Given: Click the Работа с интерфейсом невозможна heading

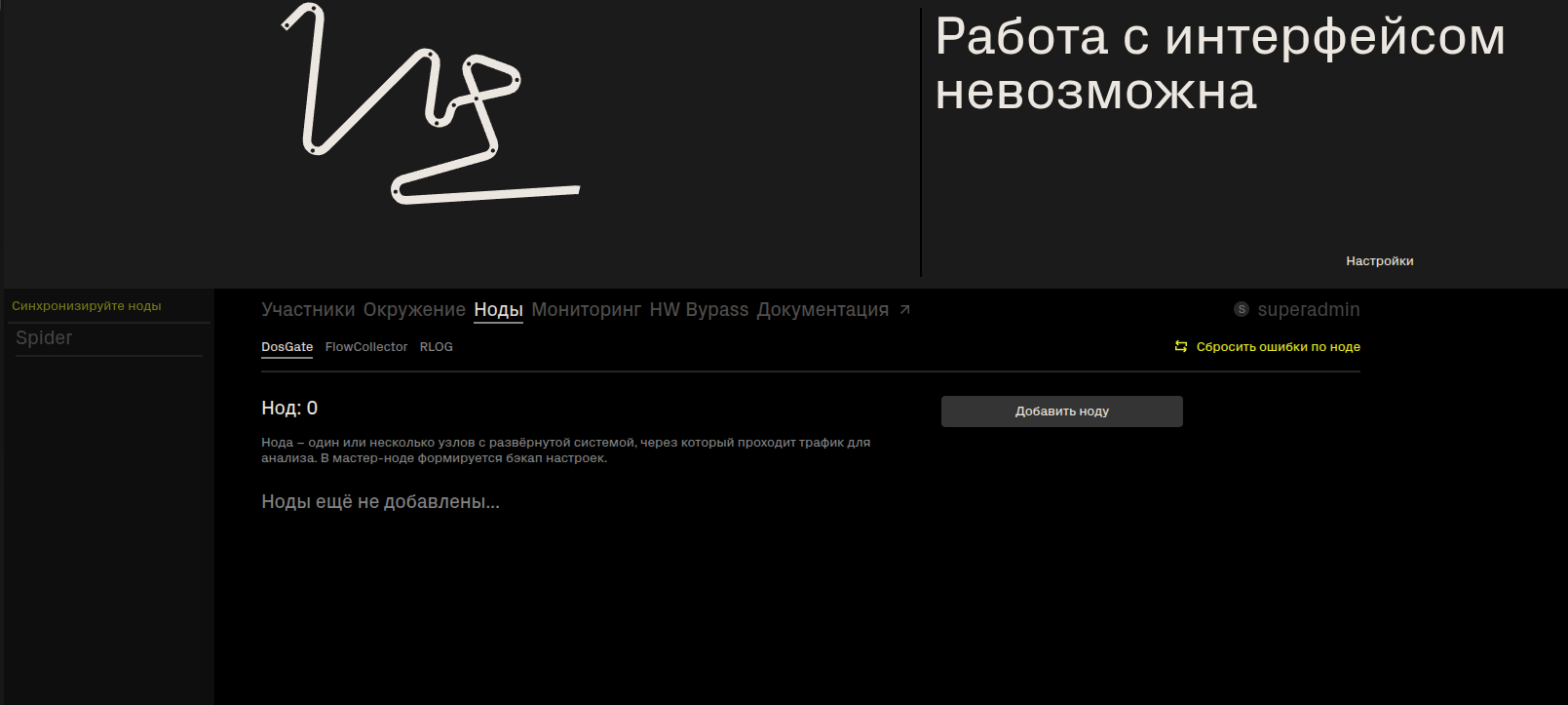Looking at the screenshot, I should 1220,64.
